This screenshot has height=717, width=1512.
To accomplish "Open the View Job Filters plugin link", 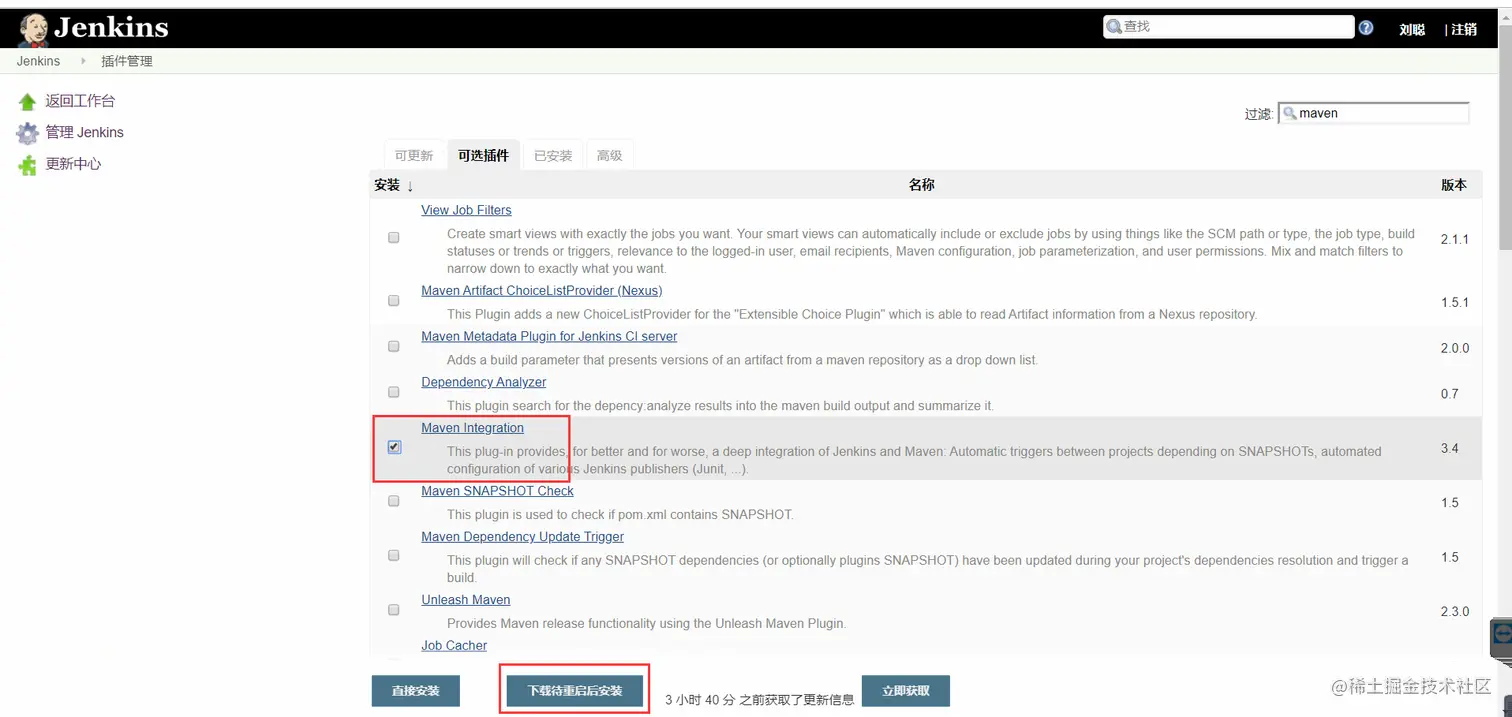I will 466,210.
